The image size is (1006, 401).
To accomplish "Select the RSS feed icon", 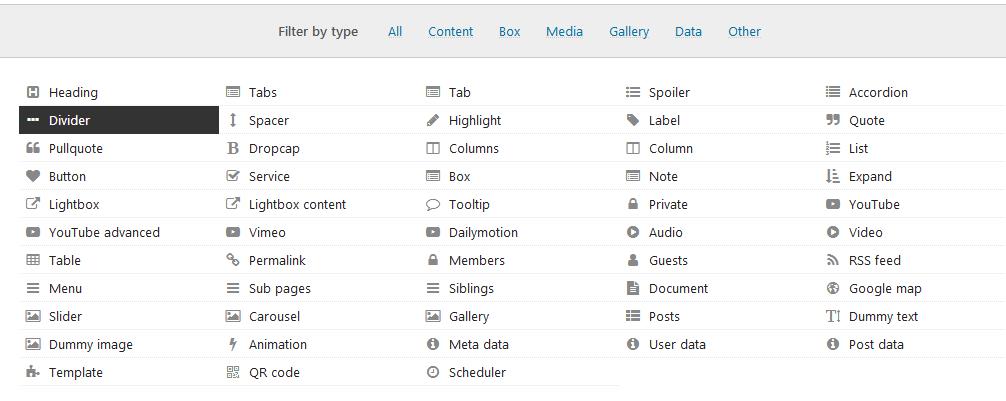I will 833,260.
